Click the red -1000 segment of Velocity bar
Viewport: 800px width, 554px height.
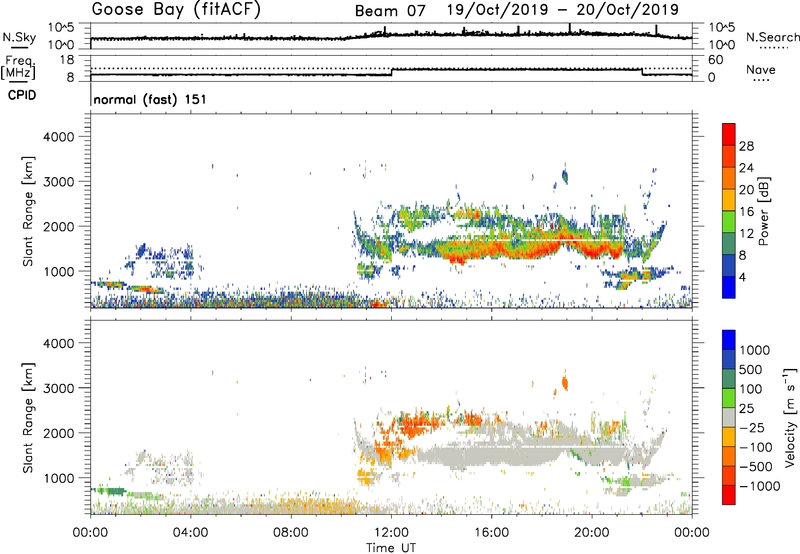point(729,495)
